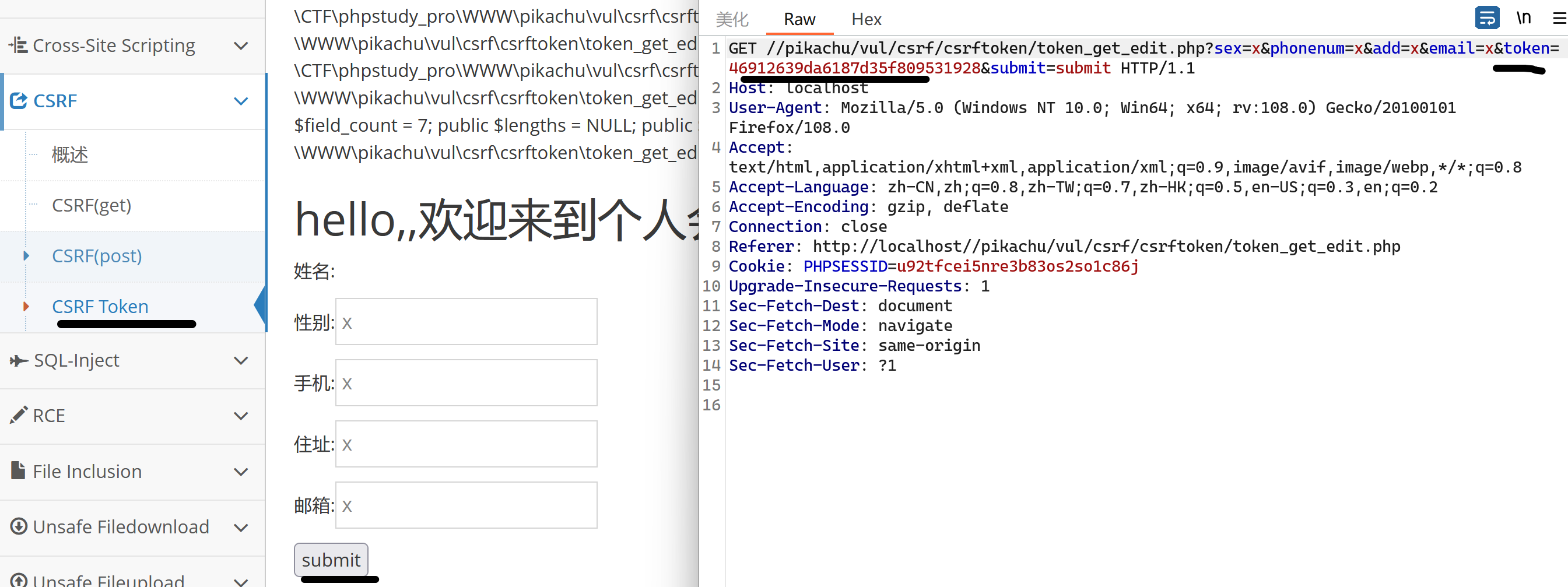Screen dimensions: 1568x587
Task: Switch to the Hex tab
Action: [866, 19]
